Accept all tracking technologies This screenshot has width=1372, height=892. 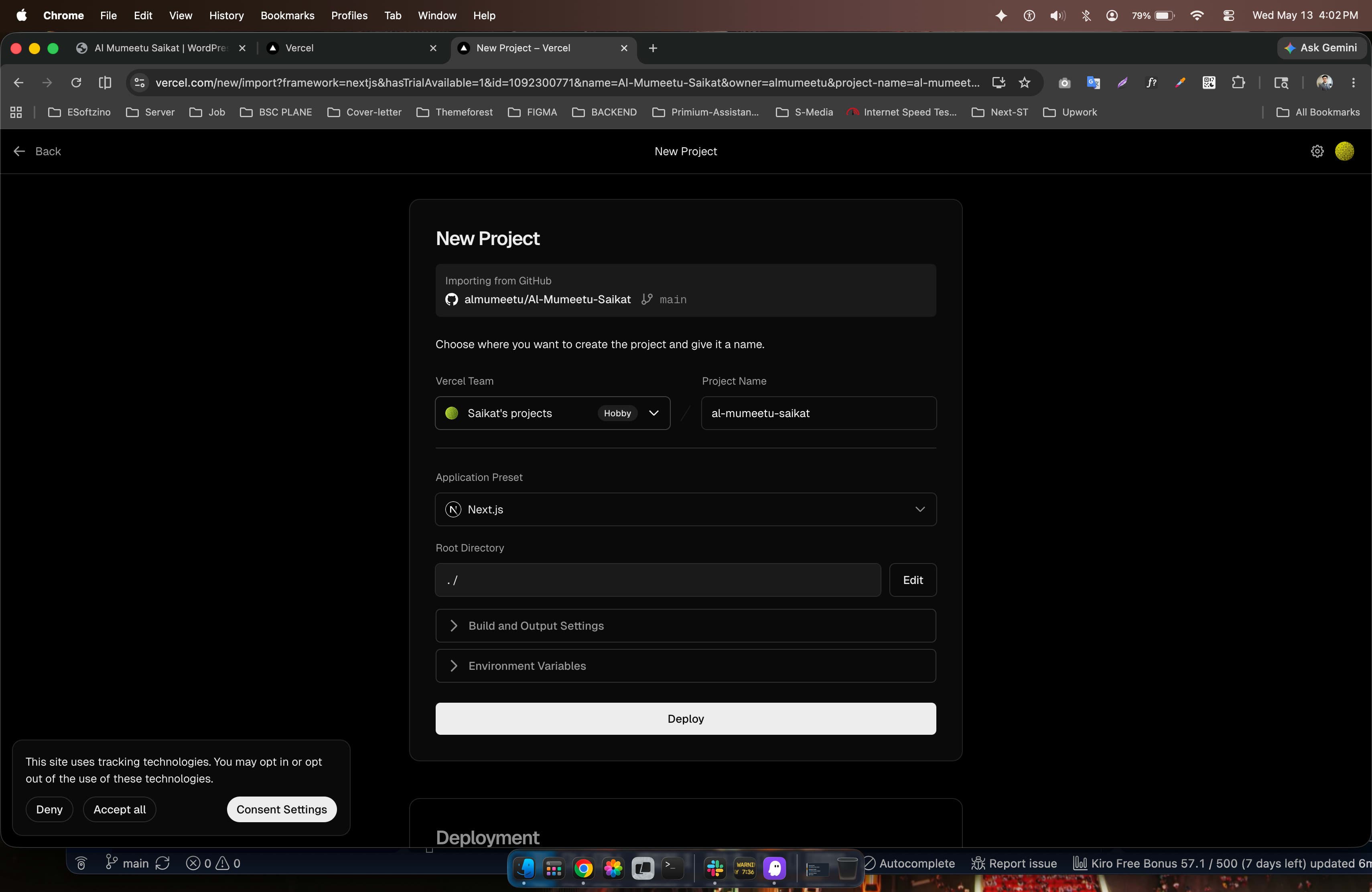pyautogui.click(x=119, y=810)
